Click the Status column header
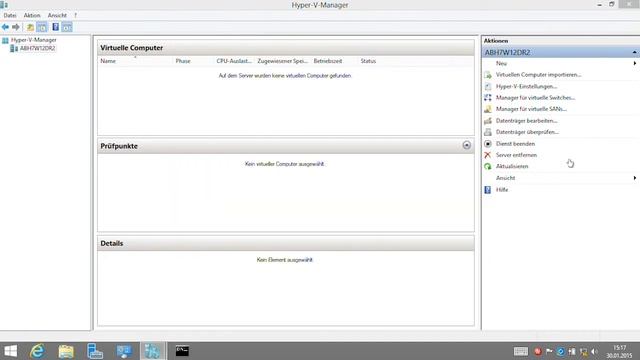The width and height of the screenshot is (640, 360). click(x=368, y=61)
